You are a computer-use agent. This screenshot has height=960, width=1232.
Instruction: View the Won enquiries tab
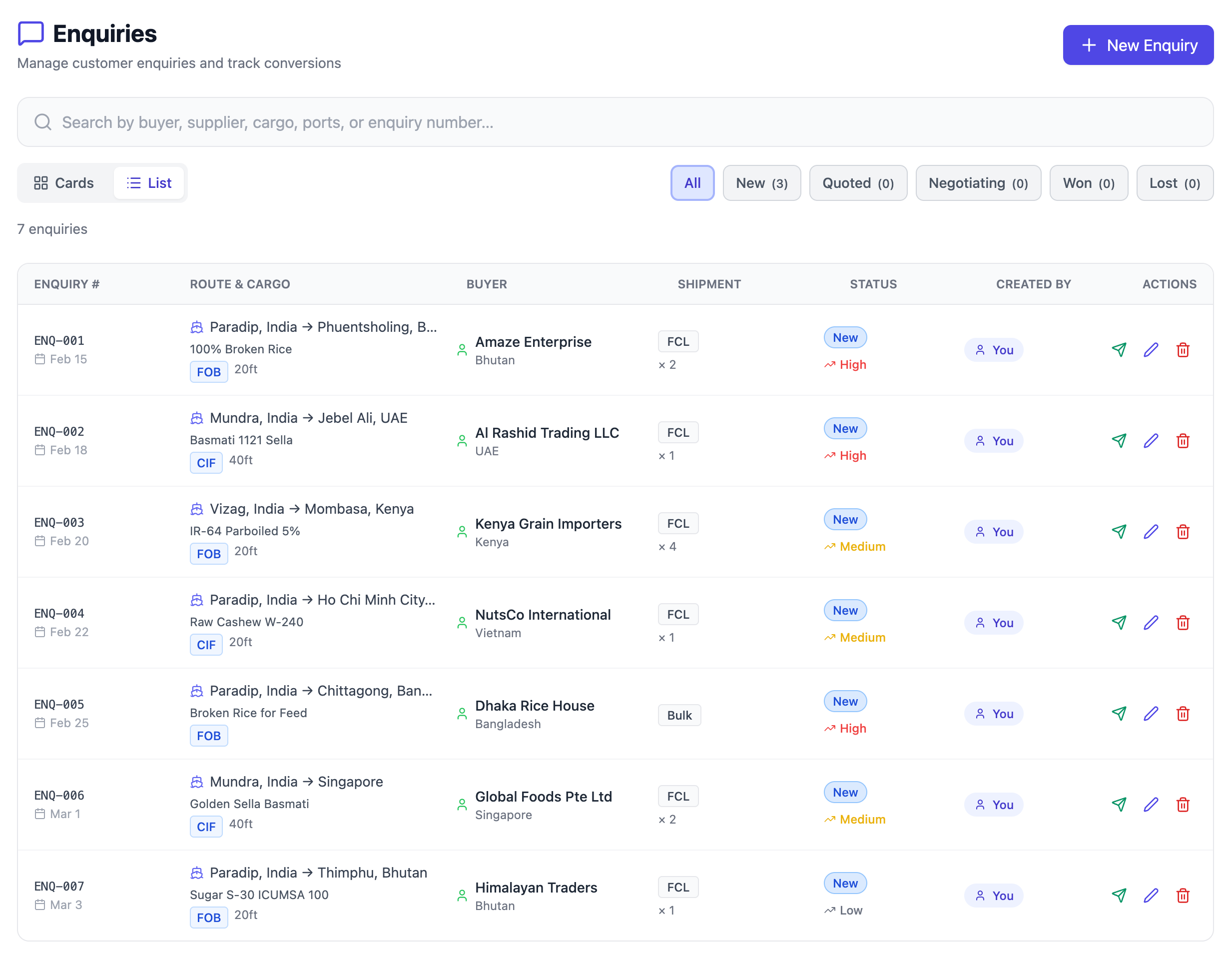(x=1088, y=182)
